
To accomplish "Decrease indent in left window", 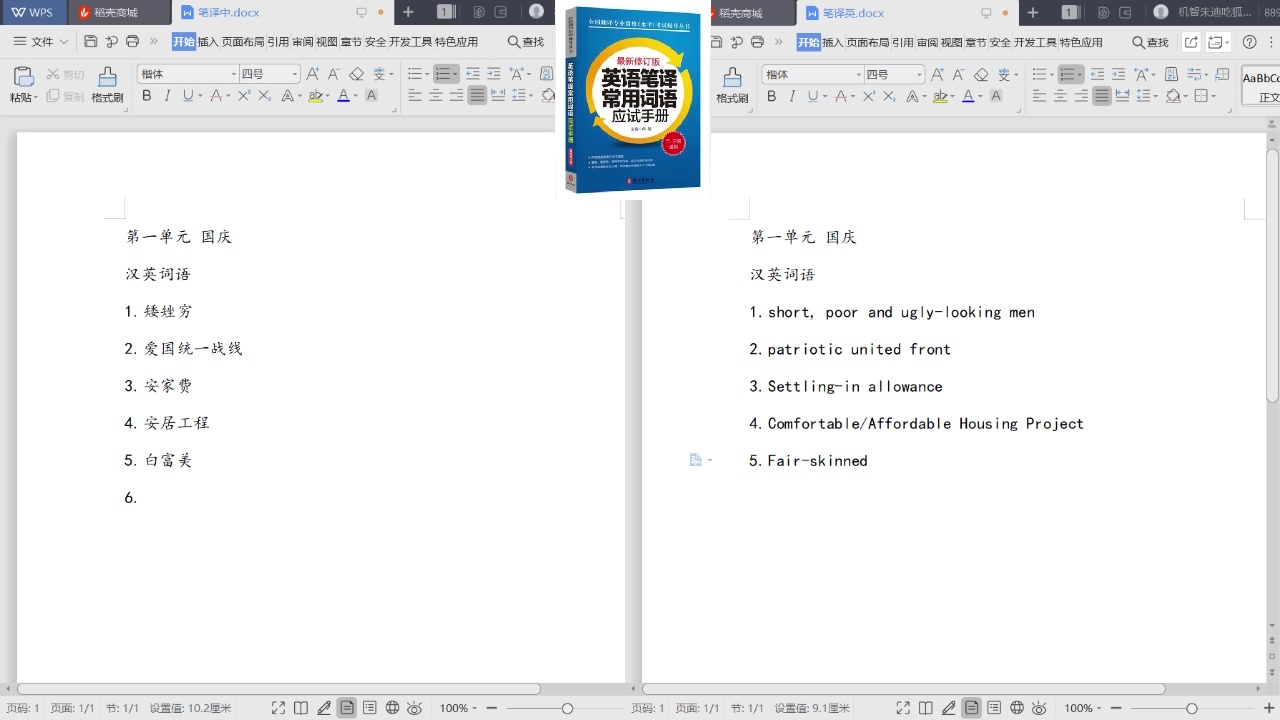I will [x=473, y=74].
